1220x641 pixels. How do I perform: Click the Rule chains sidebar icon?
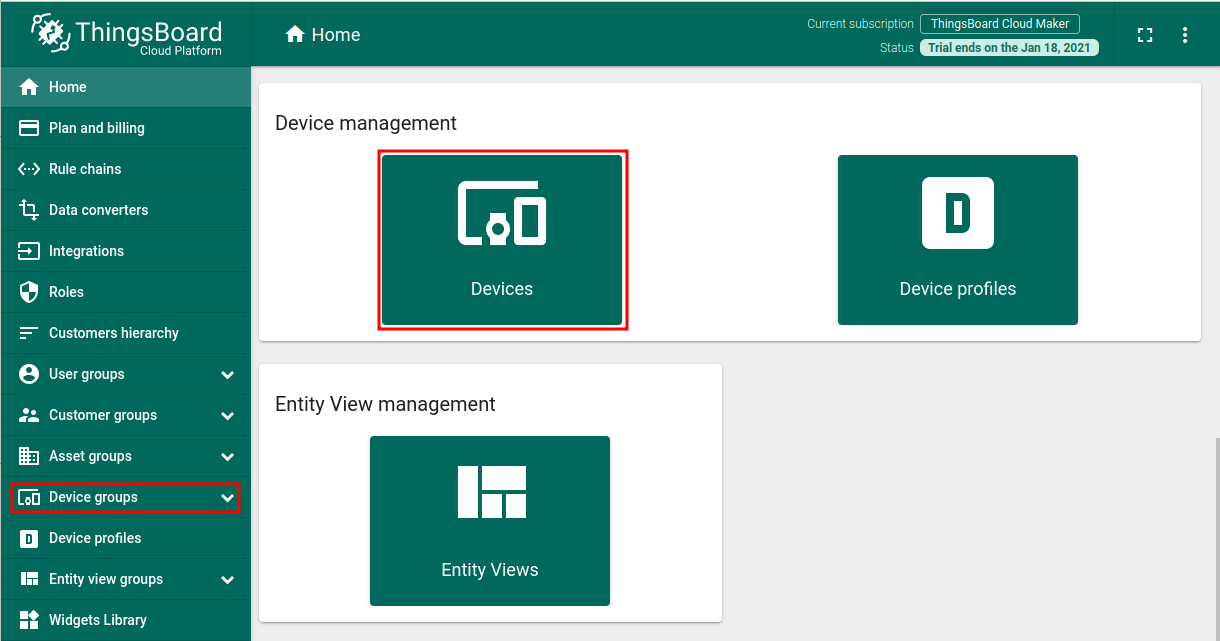[x=29, y=169]
